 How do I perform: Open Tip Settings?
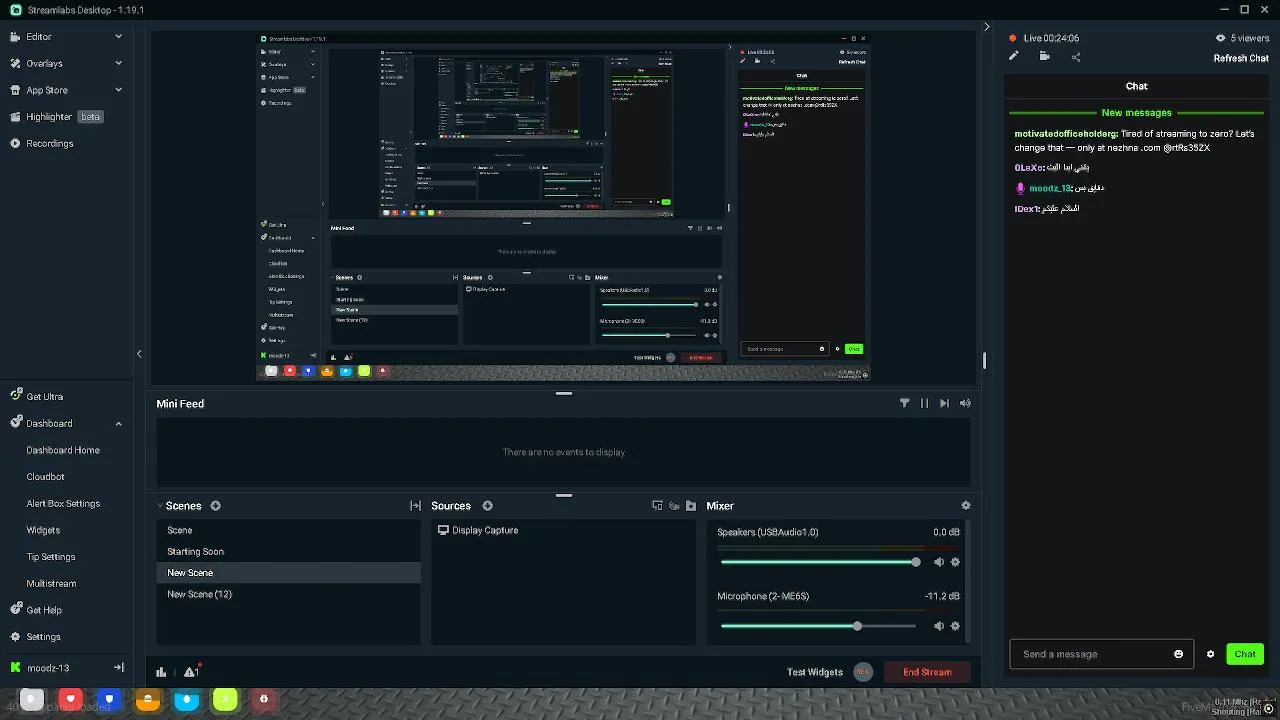[x=51, y=557]
